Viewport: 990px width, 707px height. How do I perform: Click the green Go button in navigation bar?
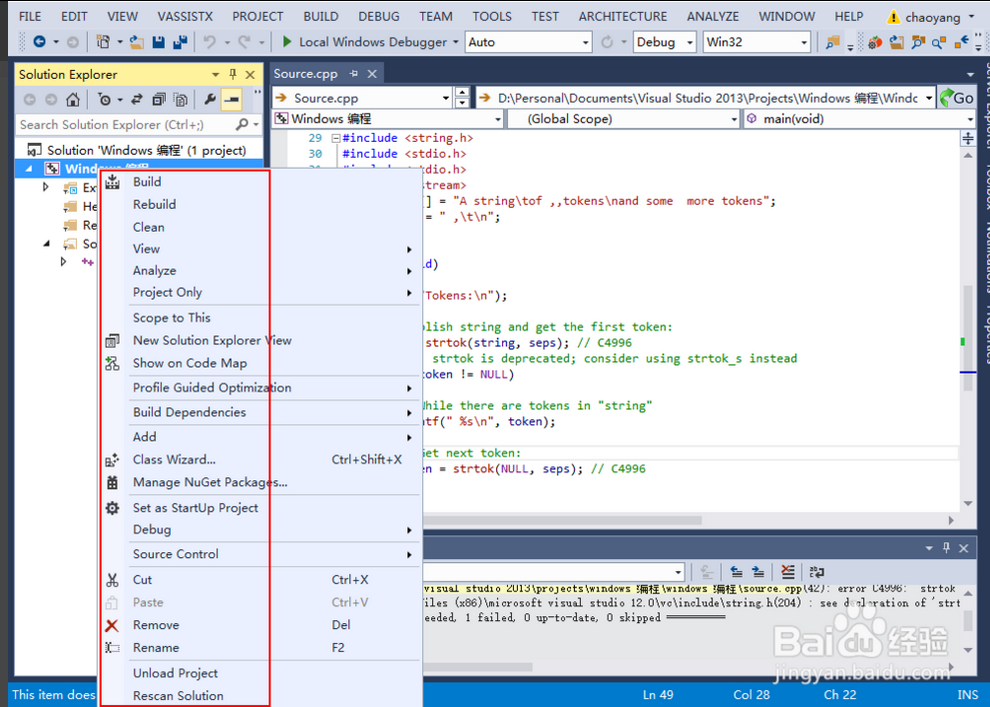(x=957, y=98)
